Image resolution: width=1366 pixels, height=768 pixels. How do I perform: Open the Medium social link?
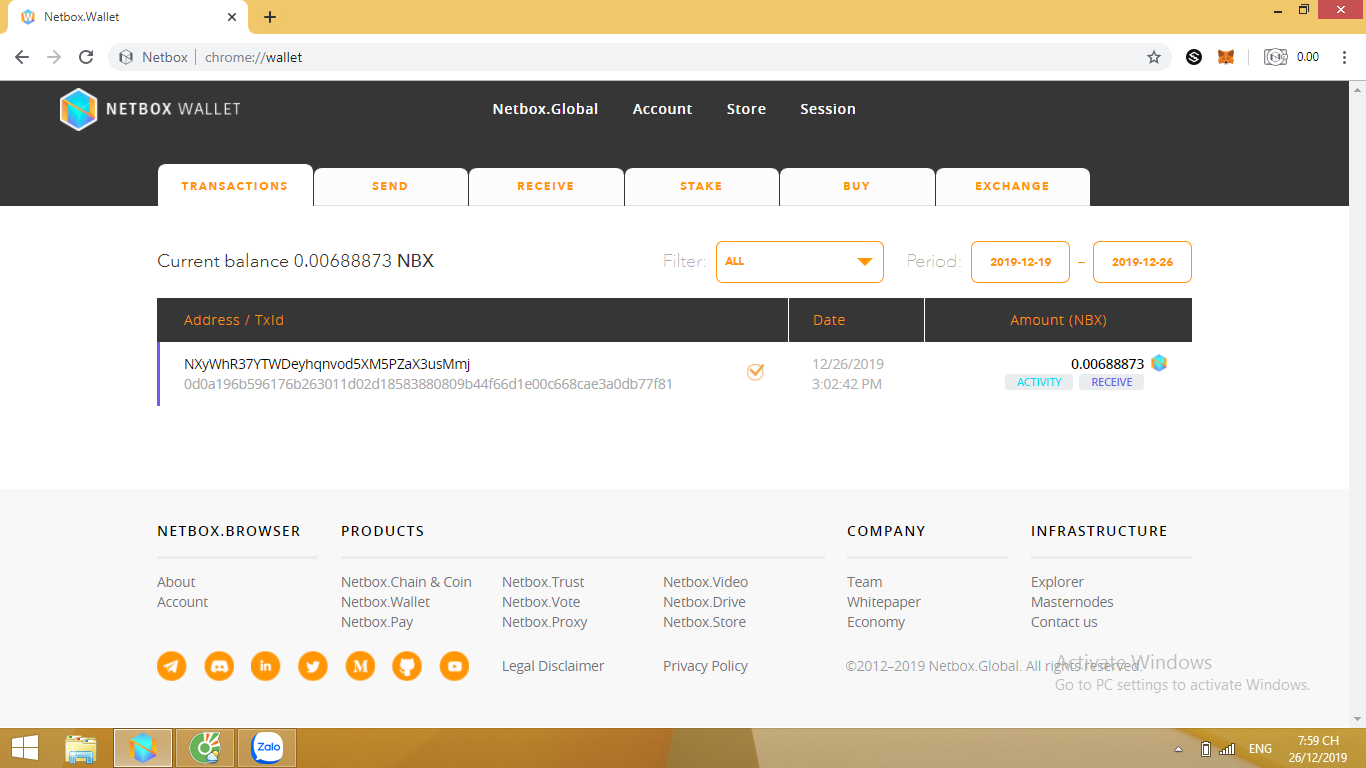coord(360,666)
